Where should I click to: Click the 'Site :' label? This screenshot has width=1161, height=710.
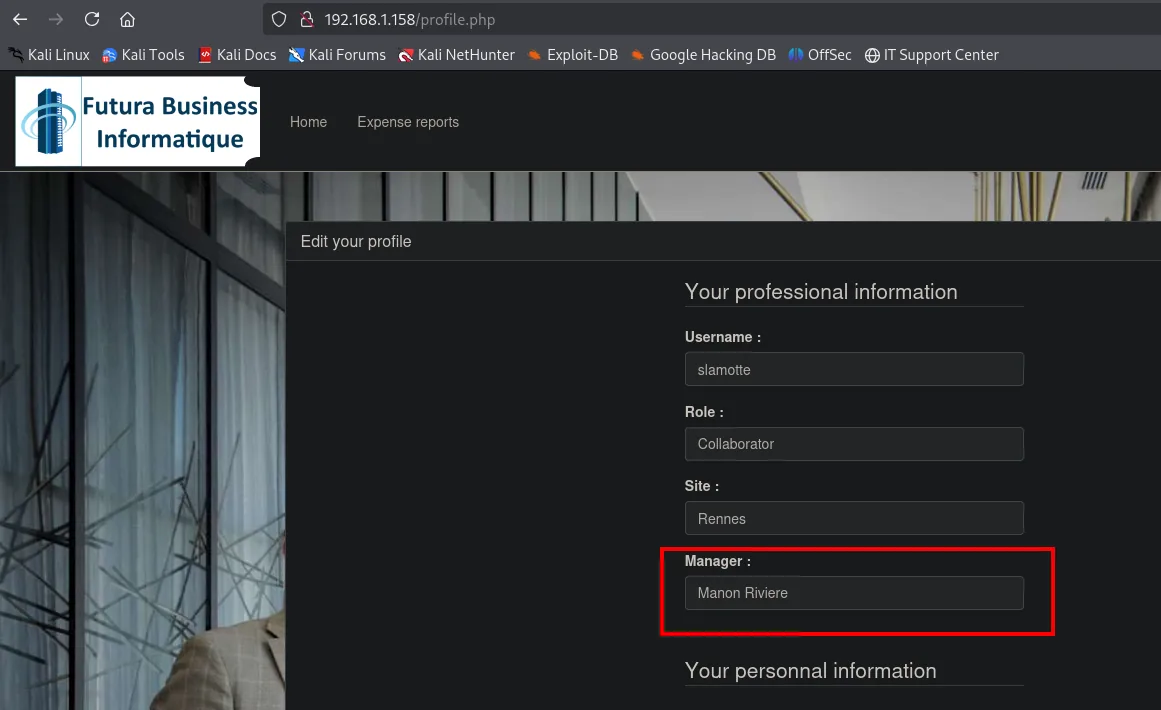(702, 486)
